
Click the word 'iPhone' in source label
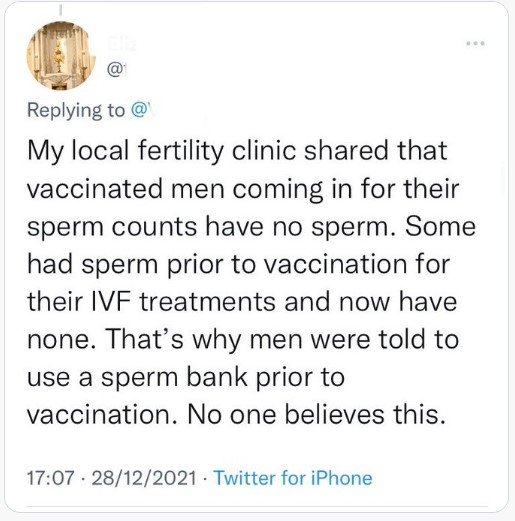(341, 478)
